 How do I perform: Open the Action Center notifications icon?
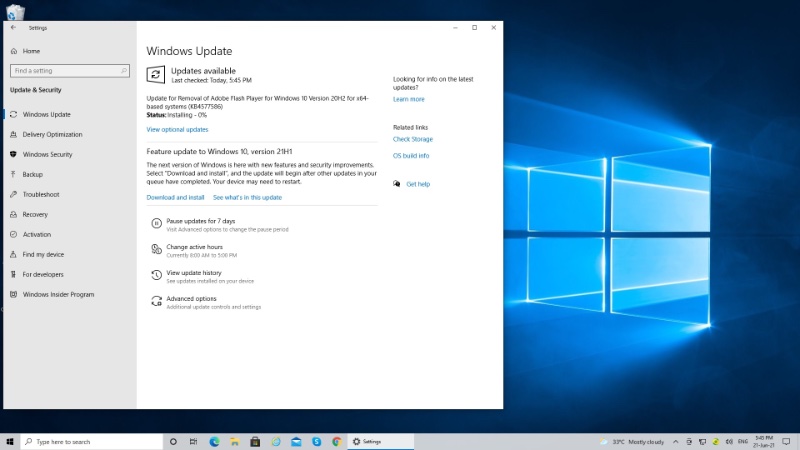tap(786, 442)
